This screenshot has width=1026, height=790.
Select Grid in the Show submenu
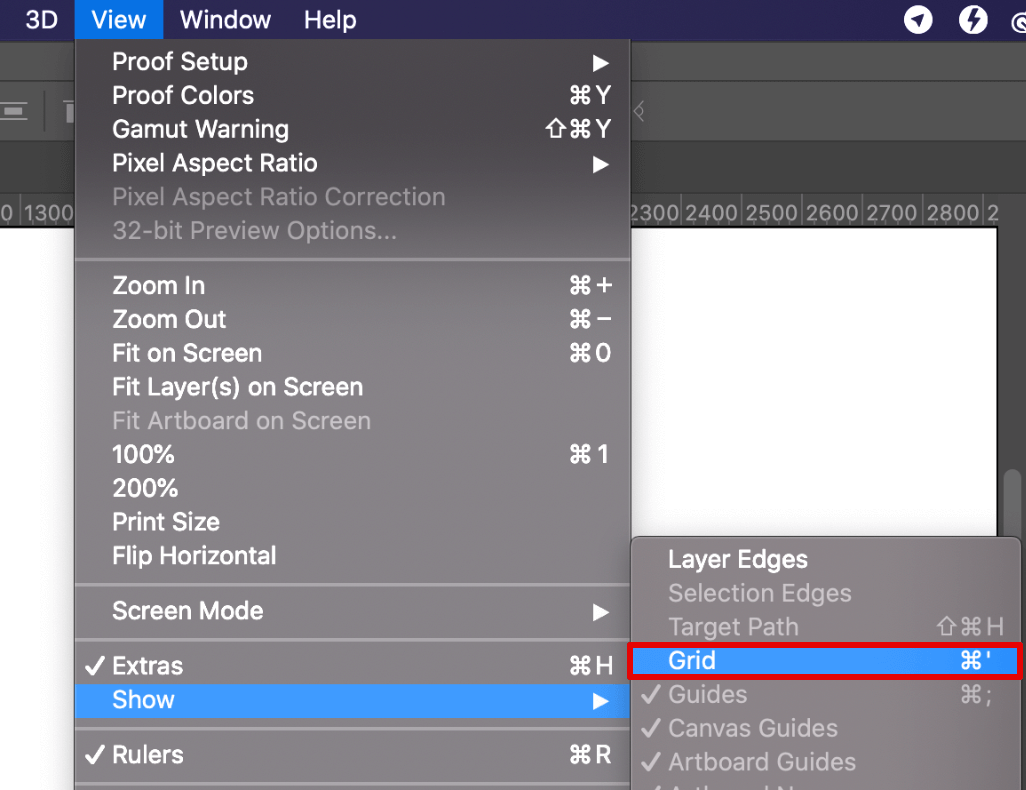[x=692, y=661]
